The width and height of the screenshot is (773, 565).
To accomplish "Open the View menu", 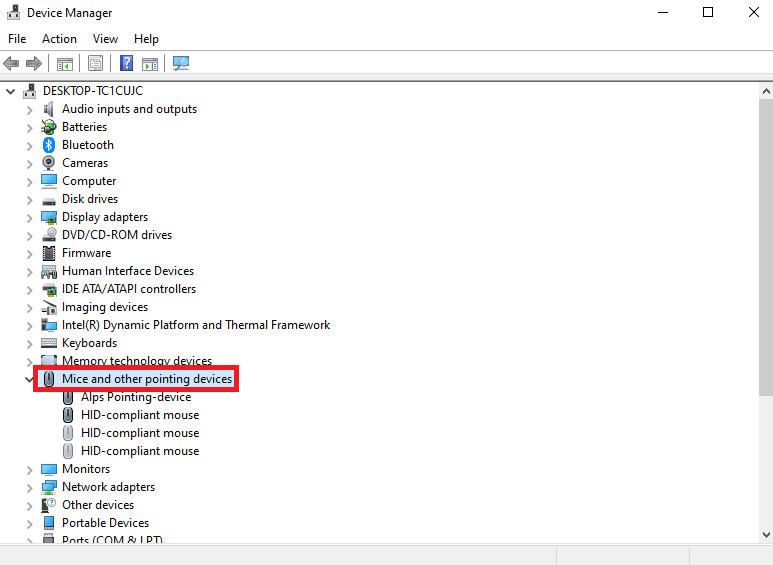I will 105,39.
